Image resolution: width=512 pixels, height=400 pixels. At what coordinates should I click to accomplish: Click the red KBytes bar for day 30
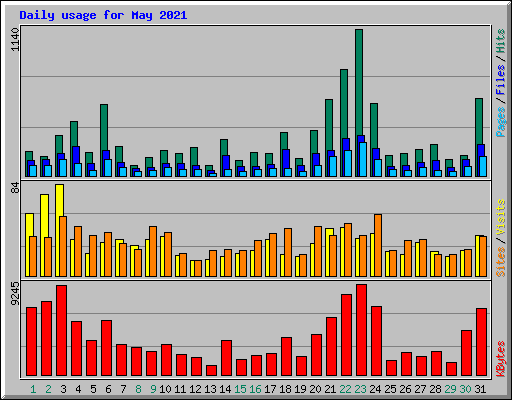[466, 353]
